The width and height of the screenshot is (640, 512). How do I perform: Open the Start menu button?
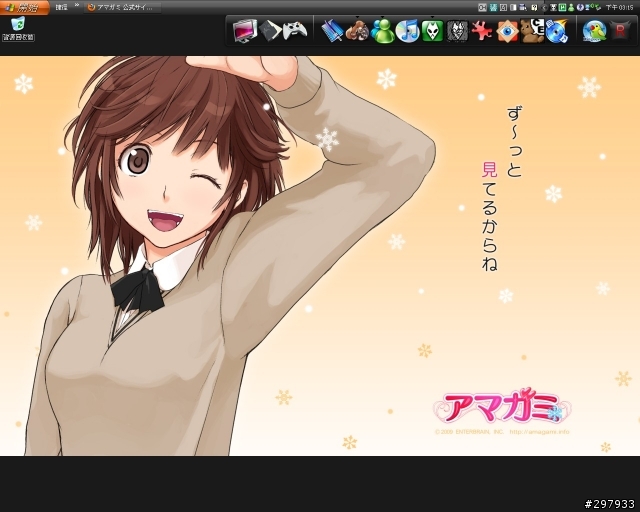(x=24, y=7)
